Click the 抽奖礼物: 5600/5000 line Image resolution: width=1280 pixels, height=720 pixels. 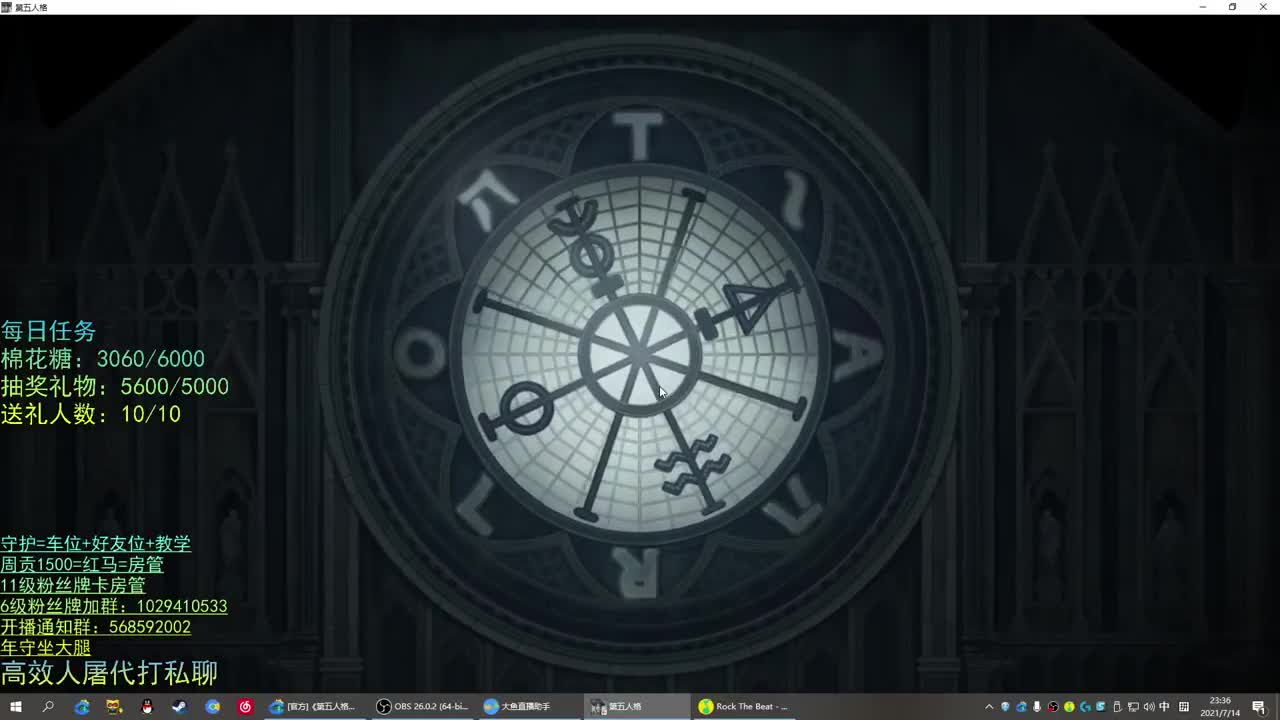click(x=114, y=387)
